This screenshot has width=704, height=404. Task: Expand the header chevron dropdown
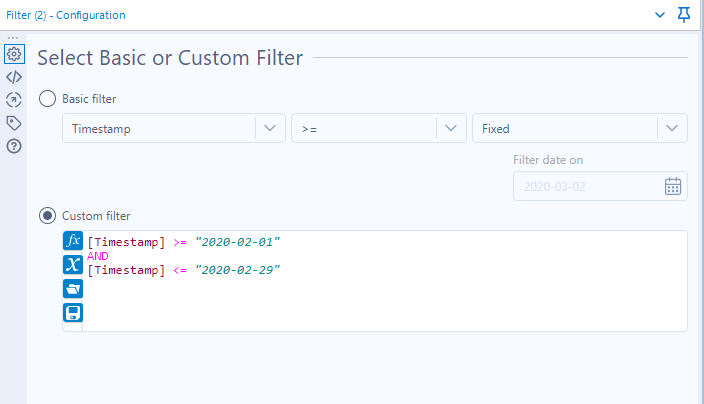(x=659, y=15)
